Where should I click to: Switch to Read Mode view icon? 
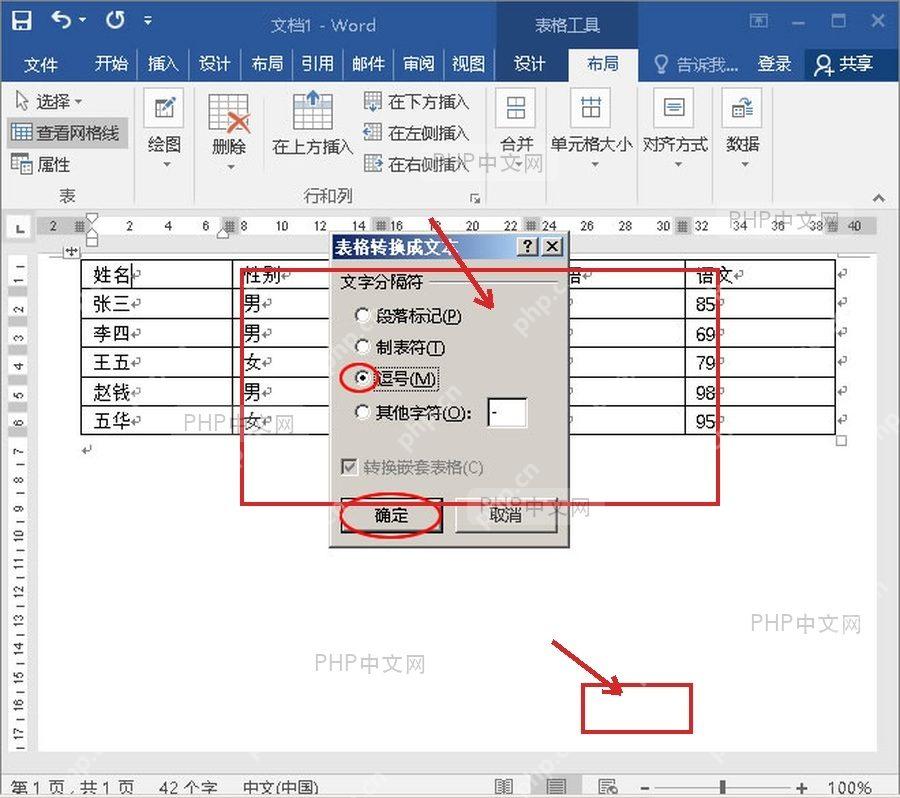(503, 787)
